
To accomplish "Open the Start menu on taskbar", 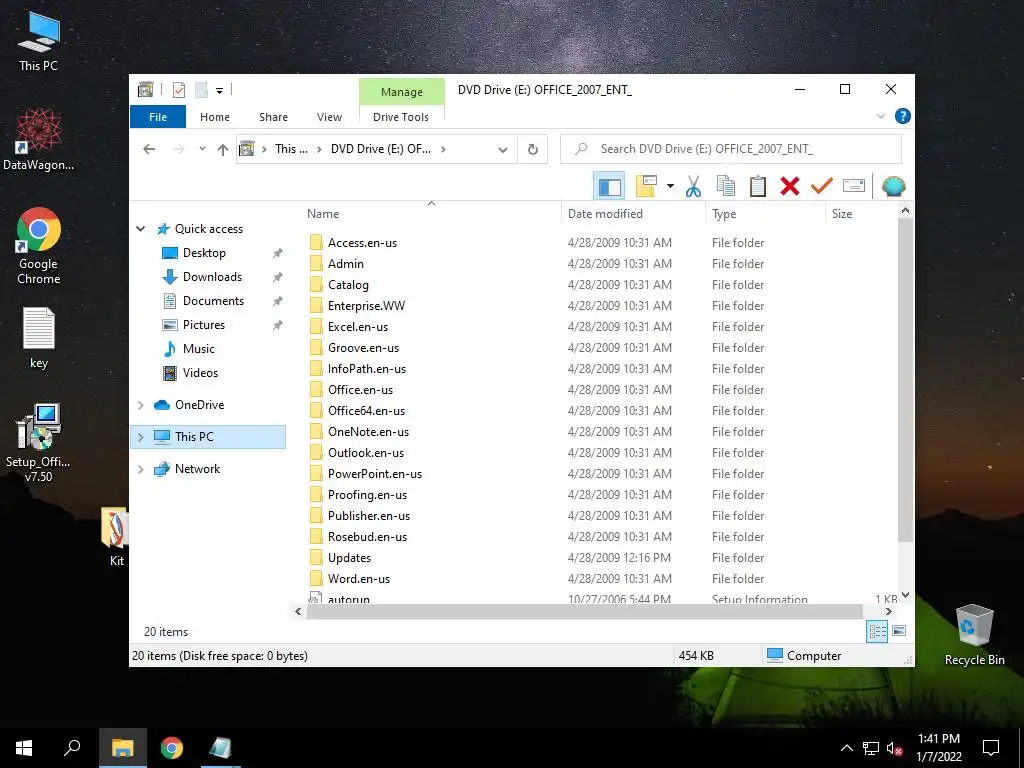I will pos(24,748).
